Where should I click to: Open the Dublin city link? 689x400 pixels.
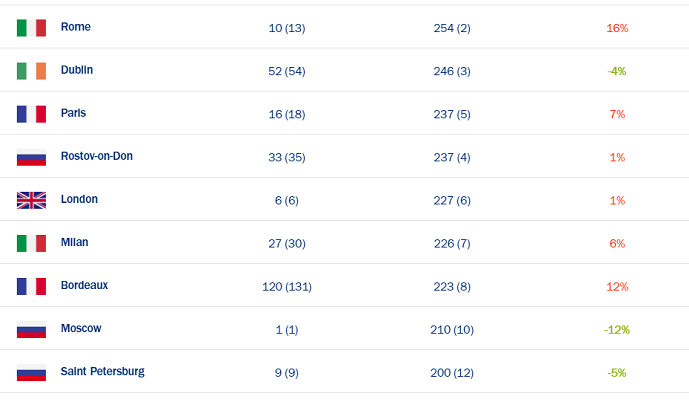click(x=77, y=70)
